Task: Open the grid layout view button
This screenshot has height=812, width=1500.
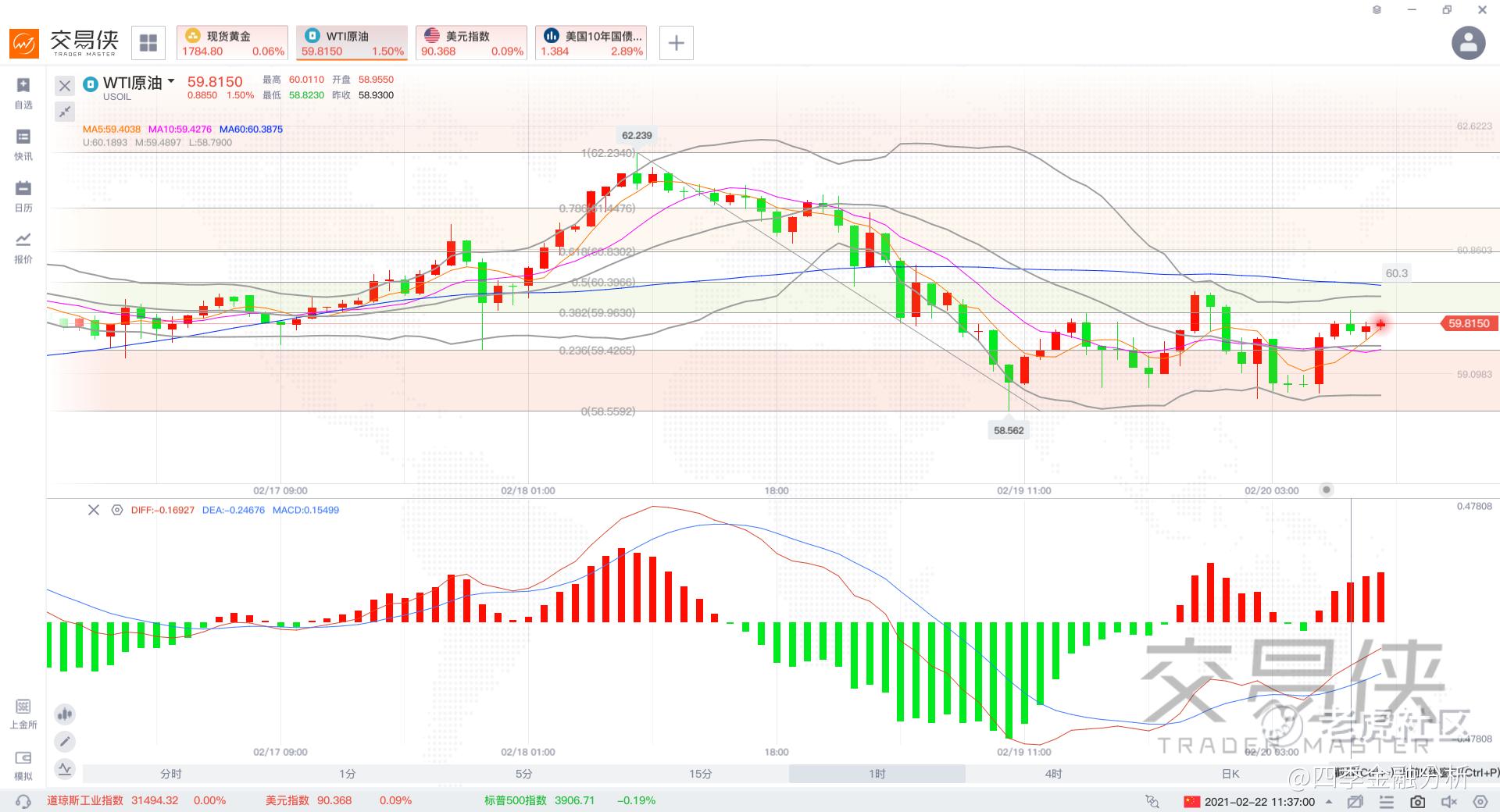Action: (148, 43)
